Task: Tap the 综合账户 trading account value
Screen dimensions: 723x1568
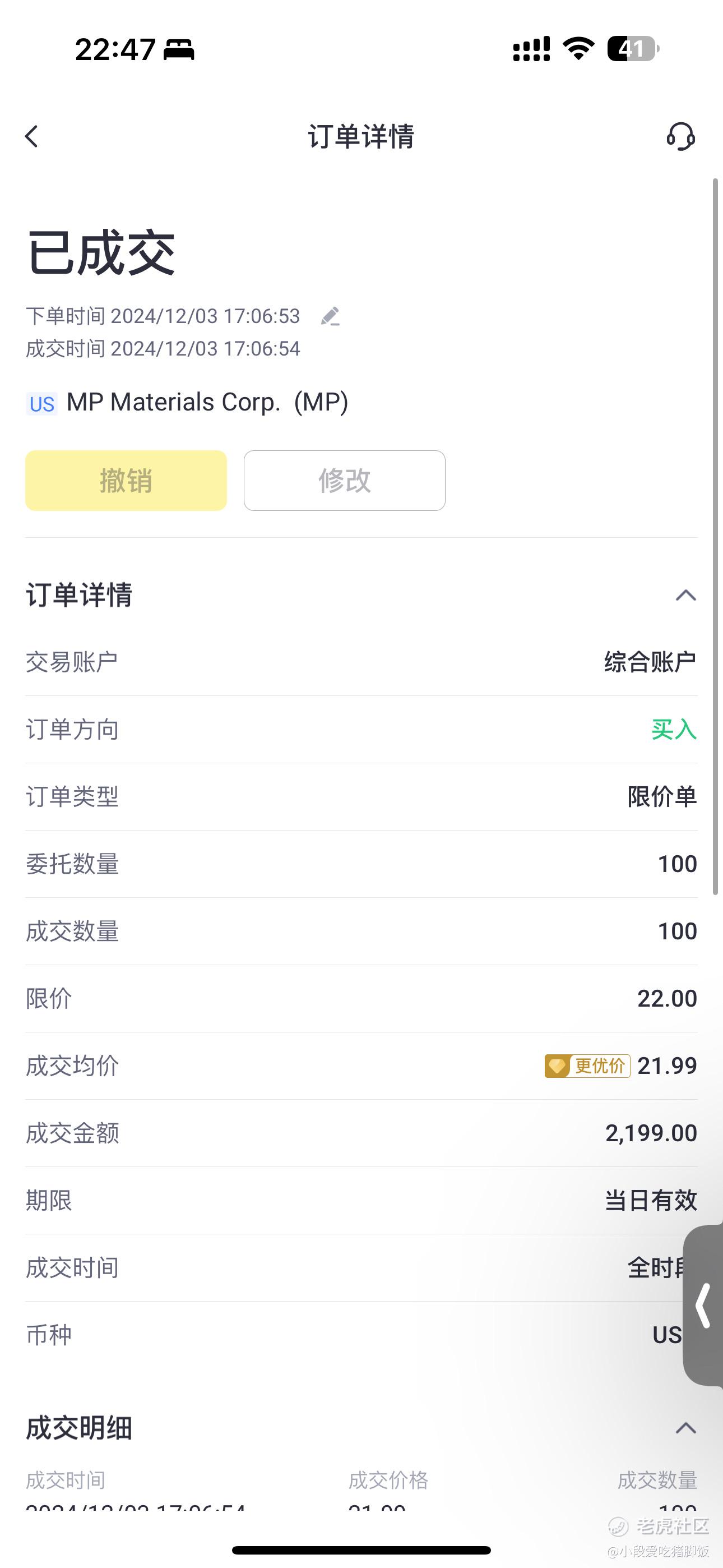Action: [650, 662]
